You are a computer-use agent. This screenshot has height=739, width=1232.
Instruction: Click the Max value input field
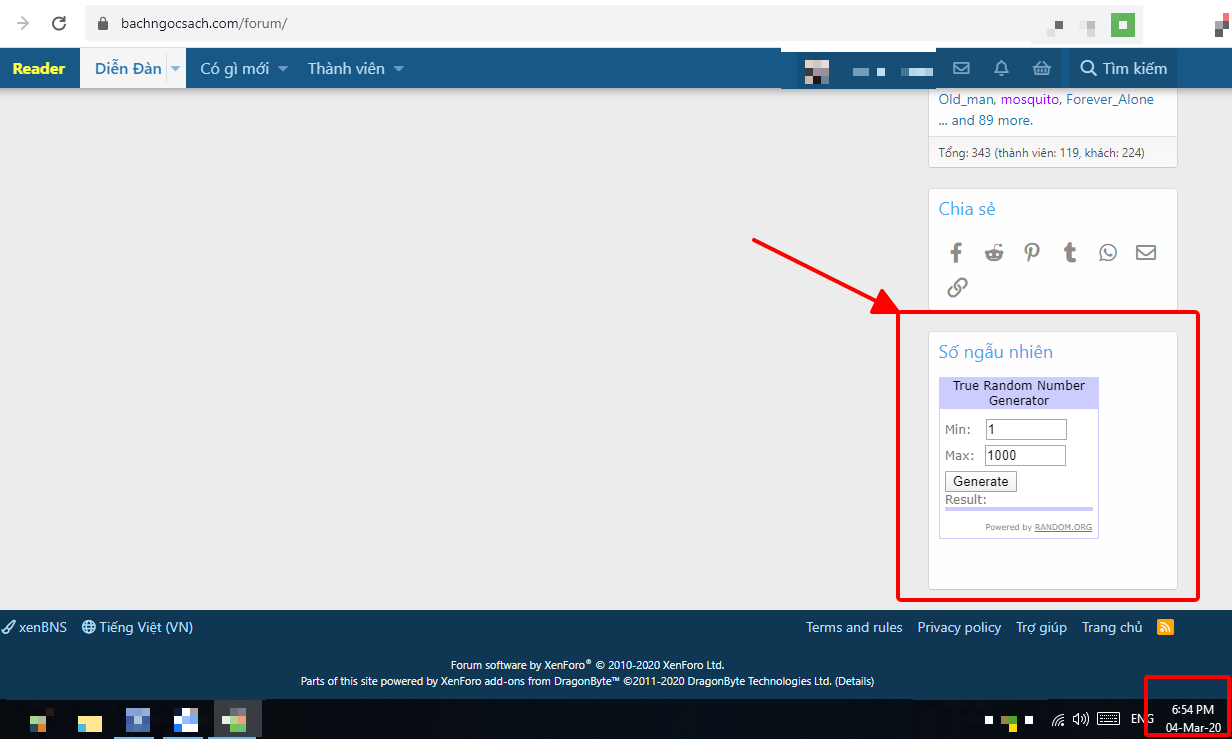pyautogui.click(x=1025, y=455)
